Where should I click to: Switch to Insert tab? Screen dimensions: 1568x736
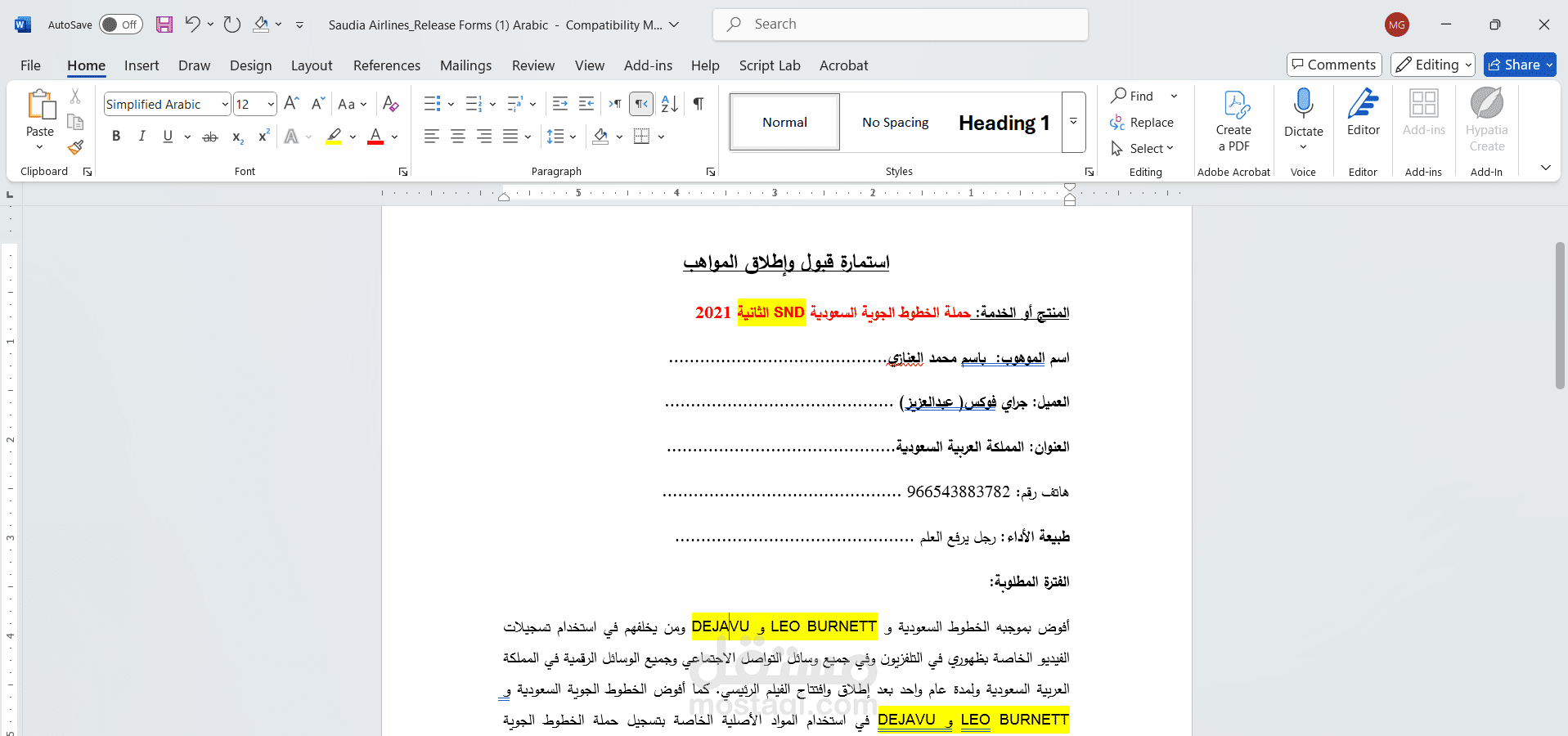142,65
